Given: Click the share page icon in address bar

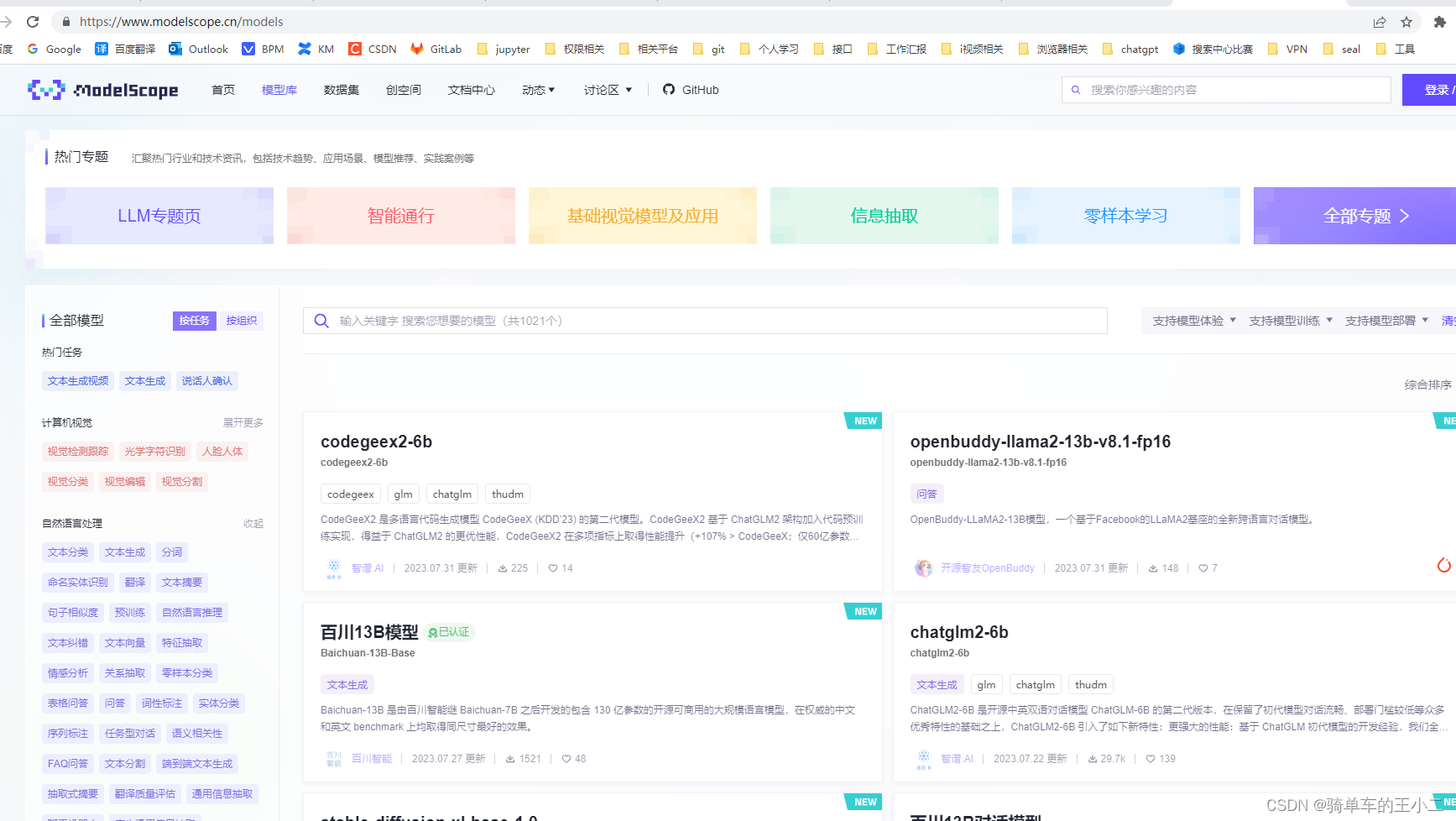Looking at the screenshot, I should pyautogui.click(x=1380, y=22).
